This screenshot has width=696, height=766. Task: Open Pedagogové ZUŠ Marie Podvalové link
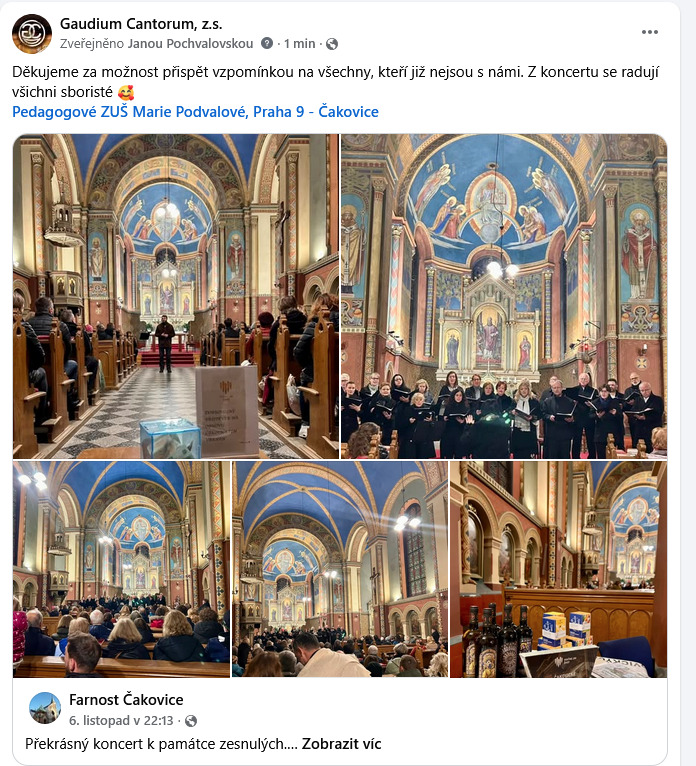(195, 112)
